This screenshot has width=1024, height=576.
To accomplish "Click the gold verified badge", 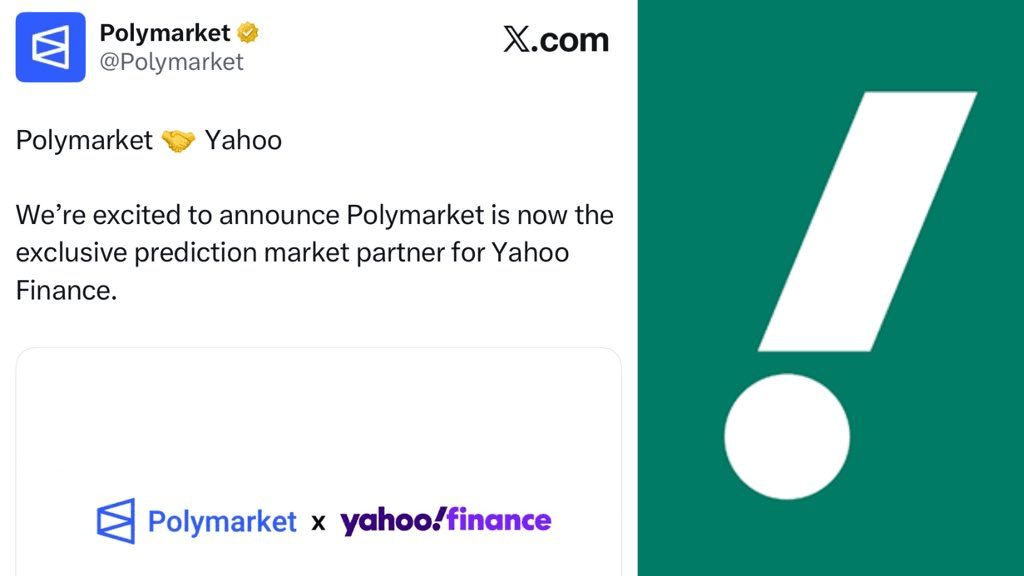I will (x=249, y=33).
